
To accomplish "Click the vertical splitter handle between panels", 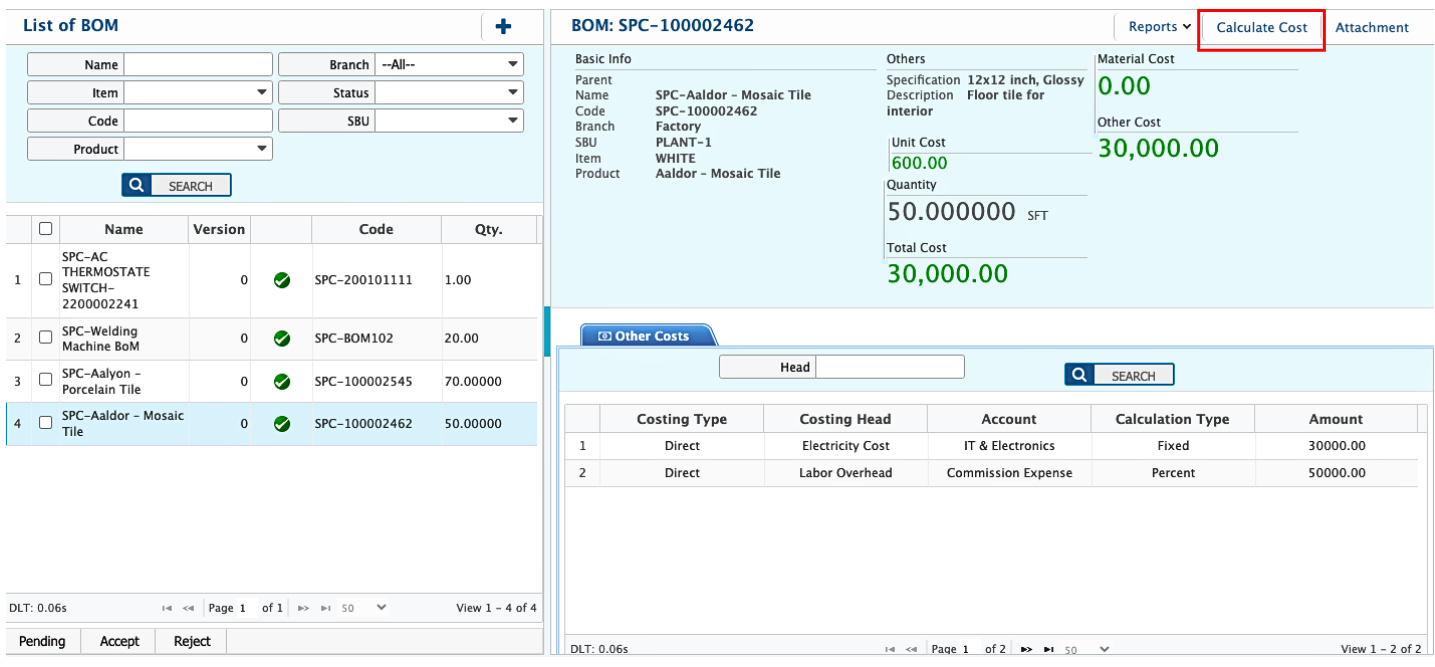I will (x=547, y=332).
